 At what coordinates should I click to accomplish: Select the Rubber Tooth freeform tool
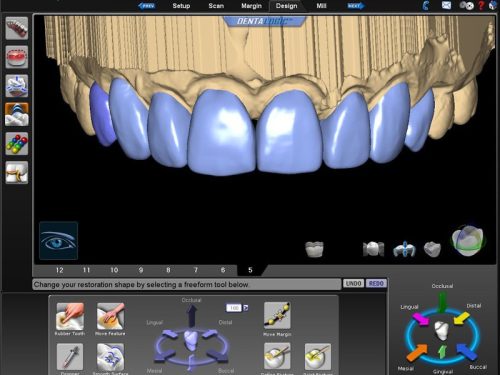(x=70, y=316)
